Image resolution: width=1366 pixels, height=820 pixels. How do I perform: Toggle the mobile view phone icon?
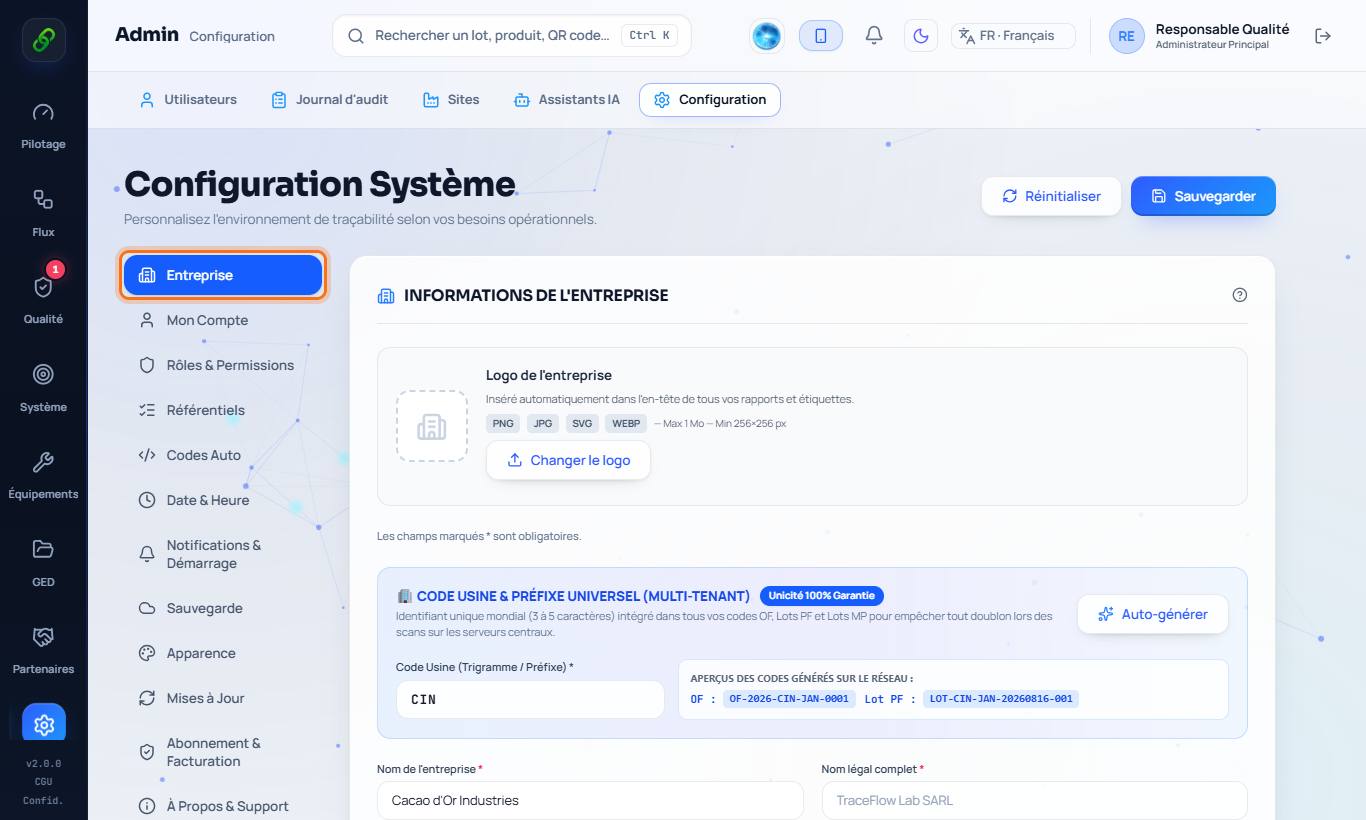click(x=821, y=36)
